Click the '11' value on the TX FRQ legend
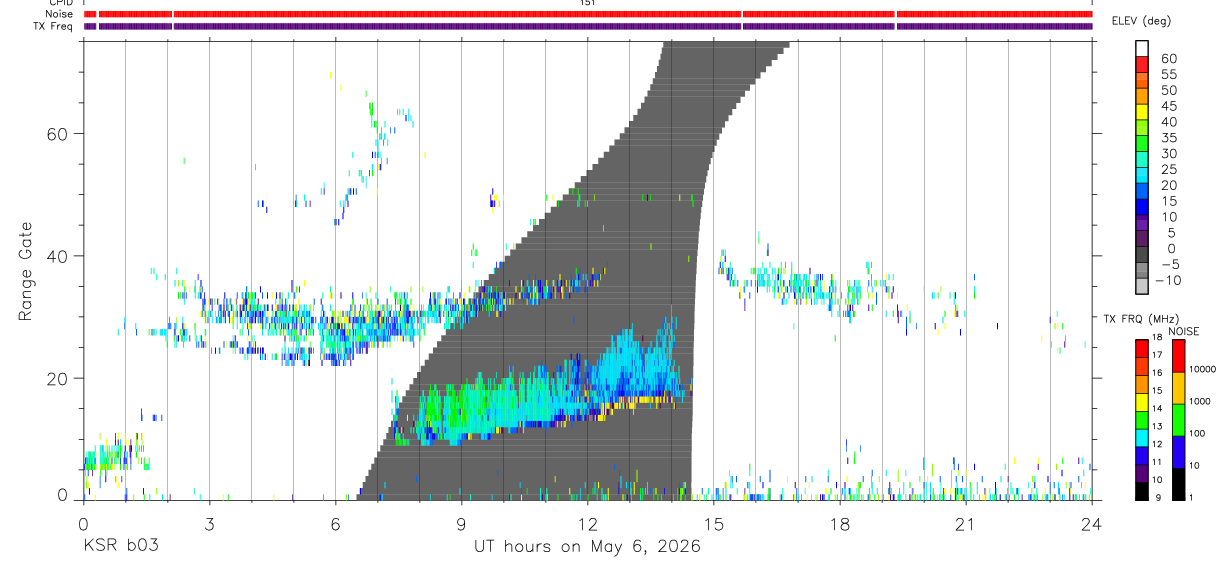1228x567 pixels. pyautogui.click(x=1157, y=462)
